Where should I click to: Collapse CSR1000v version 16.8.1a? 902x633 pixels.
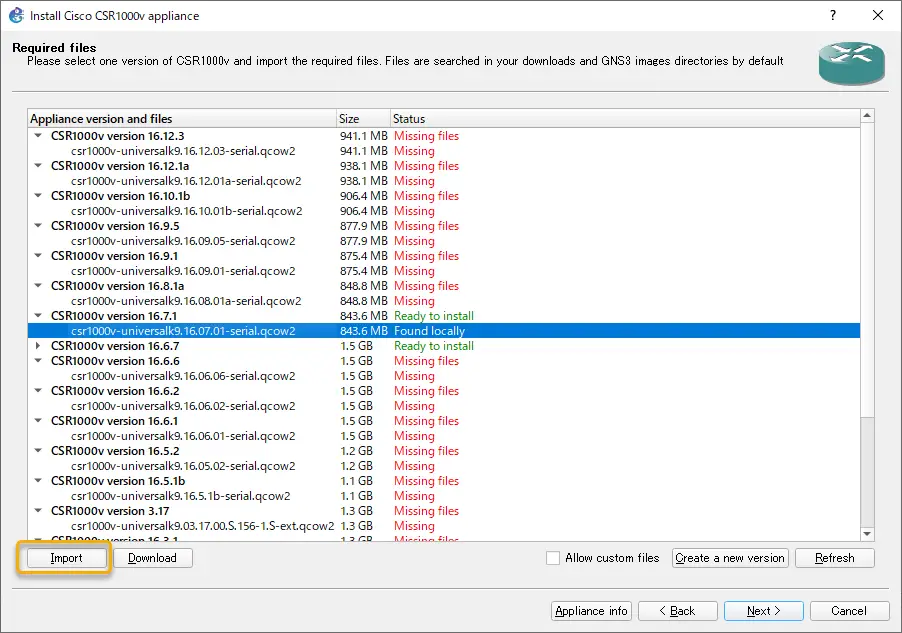point(38,286)
